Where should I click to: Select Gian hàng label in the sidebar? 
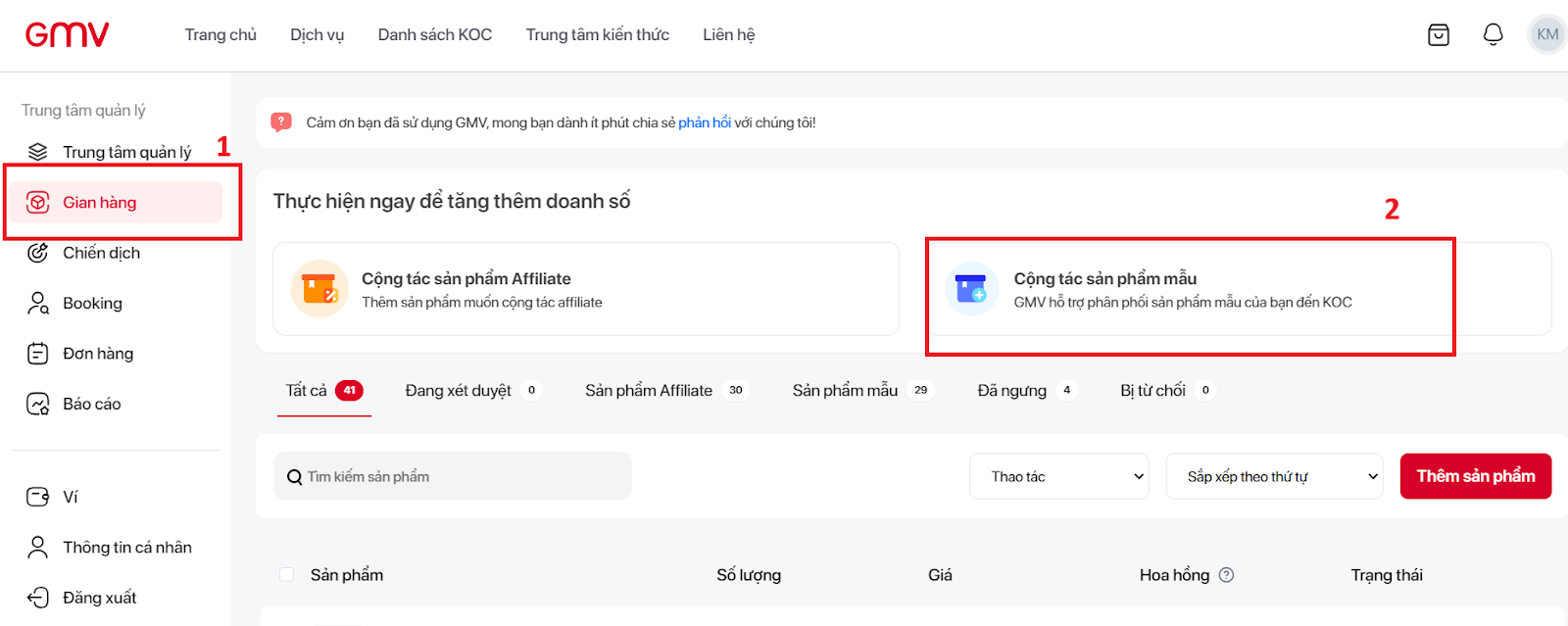(x=100, y=203)
